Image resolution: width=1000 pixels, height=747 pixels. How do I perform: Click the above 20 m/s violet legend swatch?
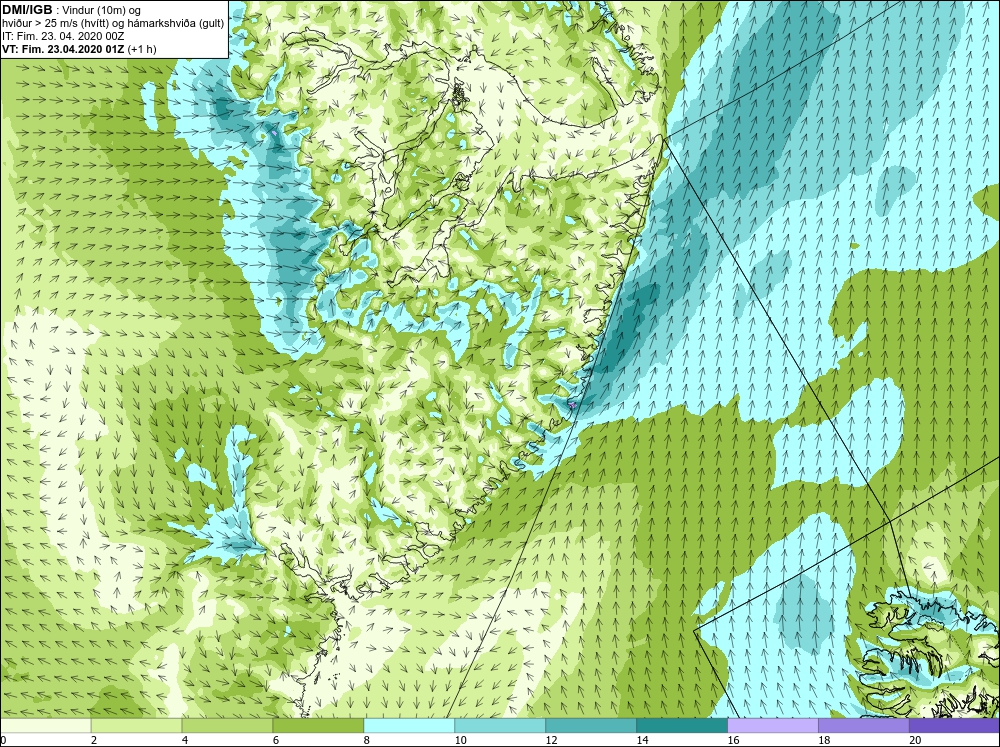954,725
